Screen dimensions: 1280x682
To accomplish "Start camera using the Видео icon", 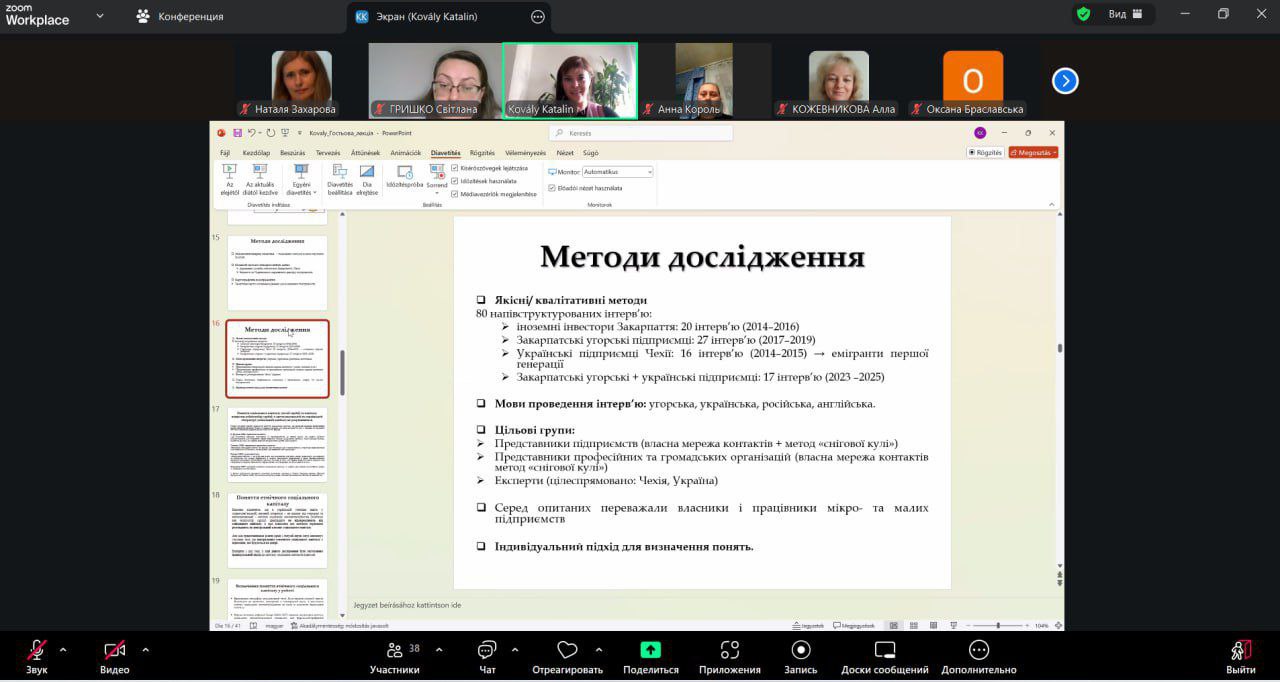I will (114, 651).
